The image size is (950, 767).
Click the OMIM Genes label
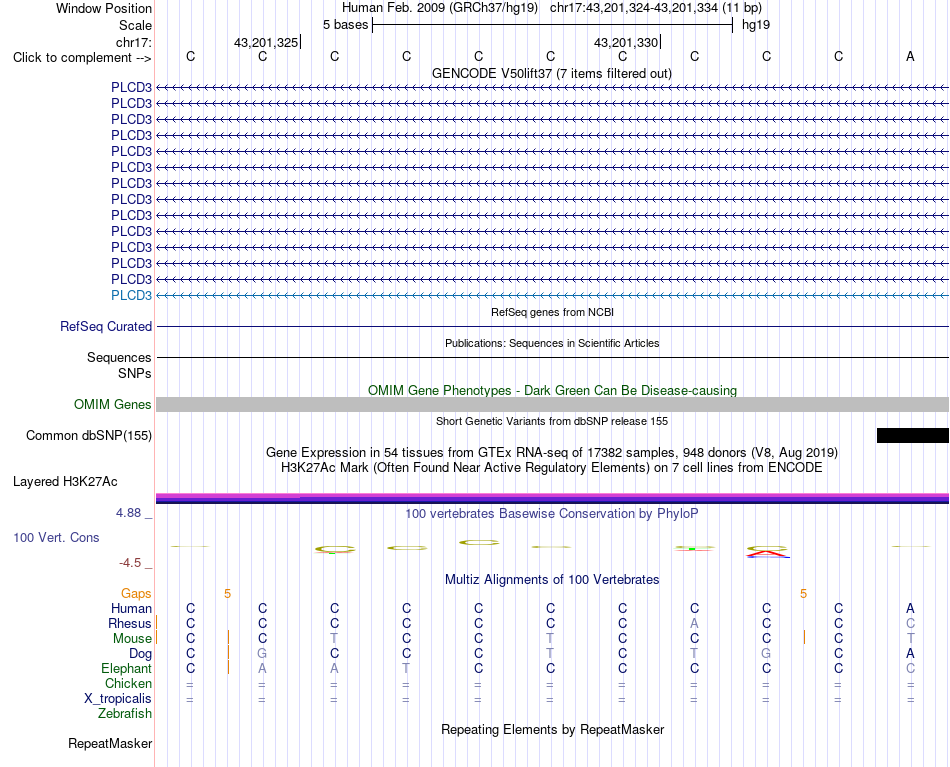point(112,404)
